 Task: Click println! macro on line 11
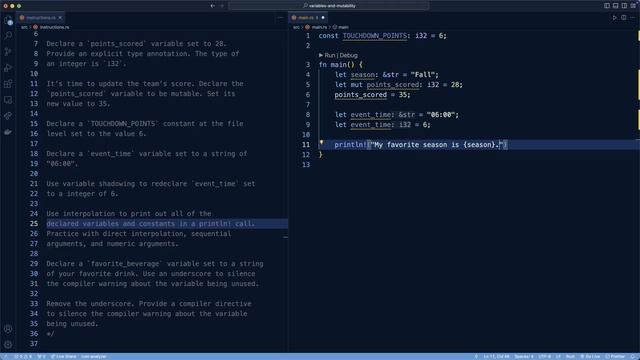[351, 144]
